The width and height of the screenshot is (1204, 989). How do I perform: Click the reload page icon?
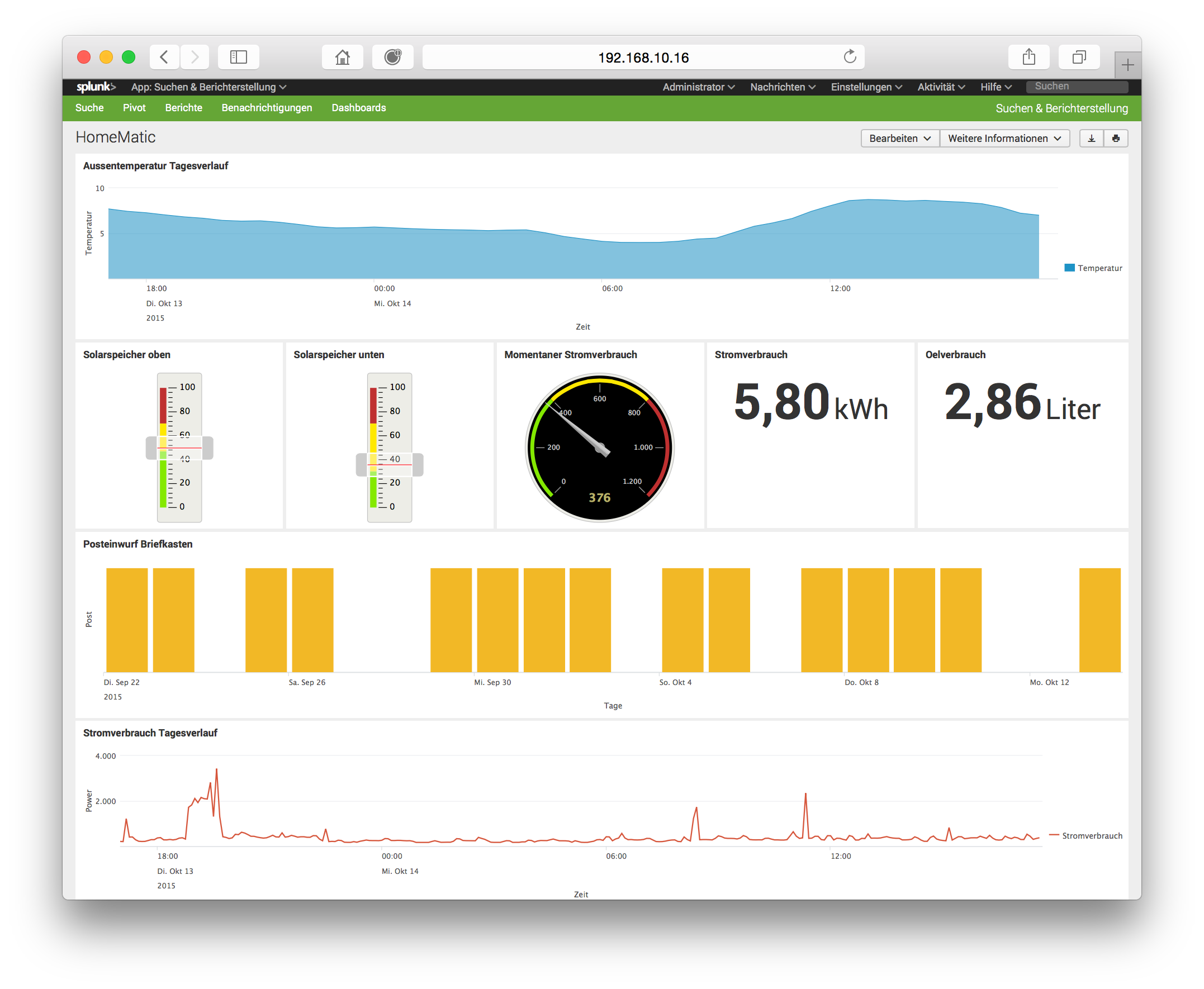click(x=850, y=57)
